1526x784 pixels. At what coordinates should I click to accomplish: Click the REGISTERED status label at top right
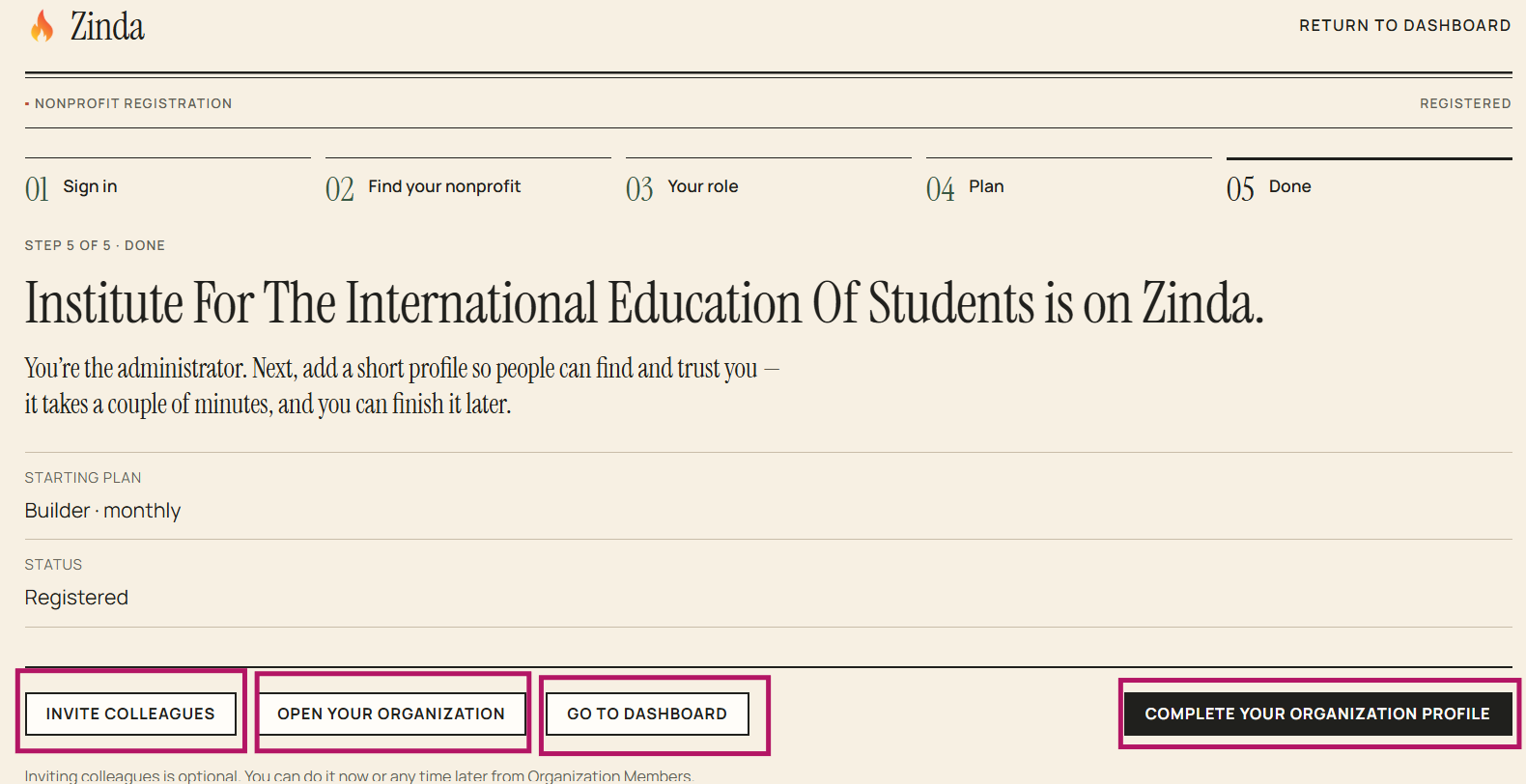1465,103
